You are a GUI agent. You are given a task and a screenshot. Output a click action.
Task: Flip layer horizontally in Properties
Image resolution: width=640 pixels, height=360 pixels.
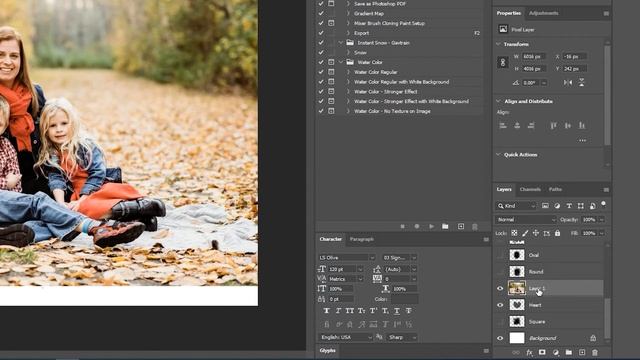tap(568, 82)
